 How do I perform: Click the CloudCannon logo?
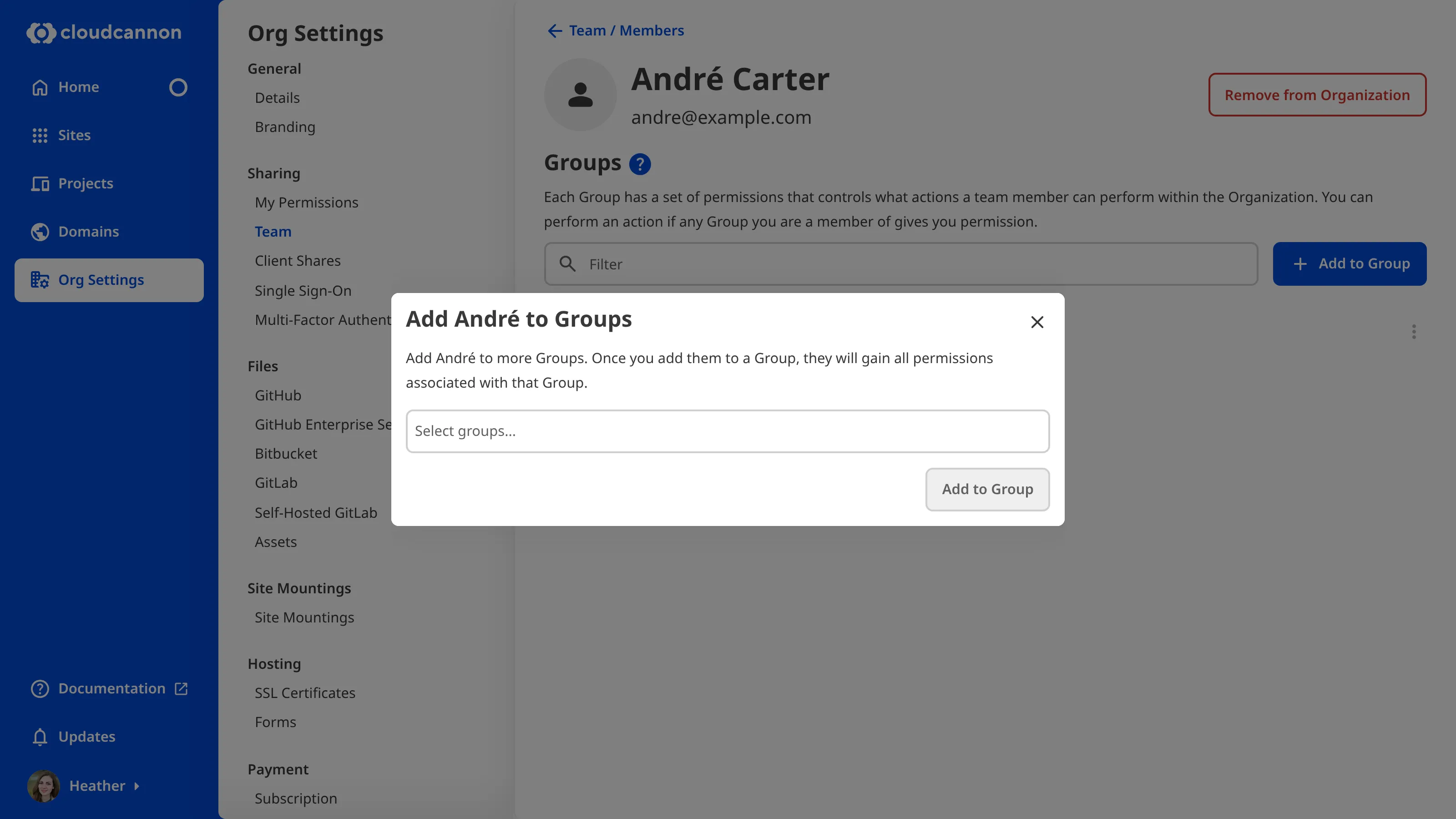coord(104,32)
